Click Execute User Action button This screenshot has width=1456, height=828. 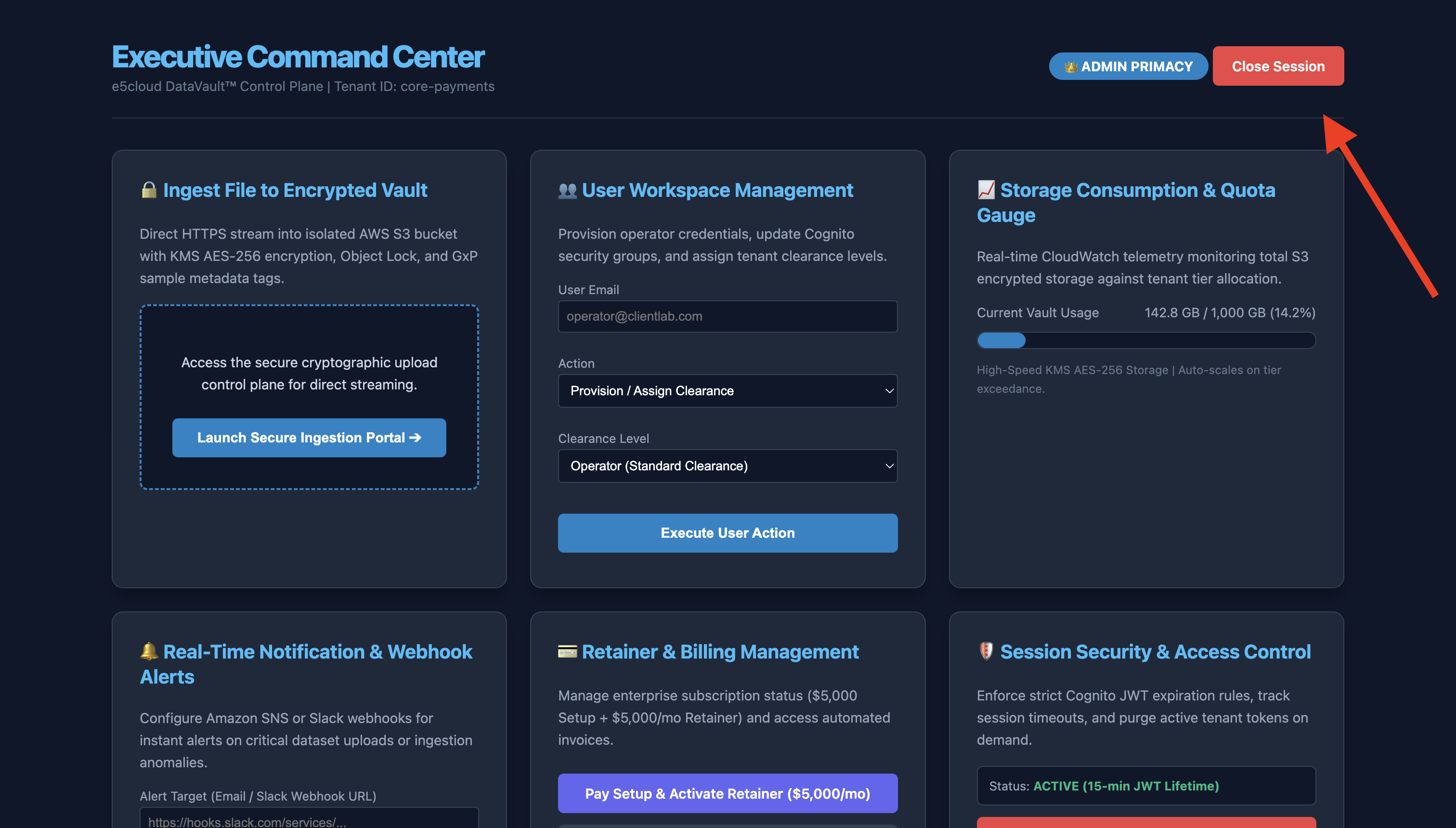tap(728, 533)
